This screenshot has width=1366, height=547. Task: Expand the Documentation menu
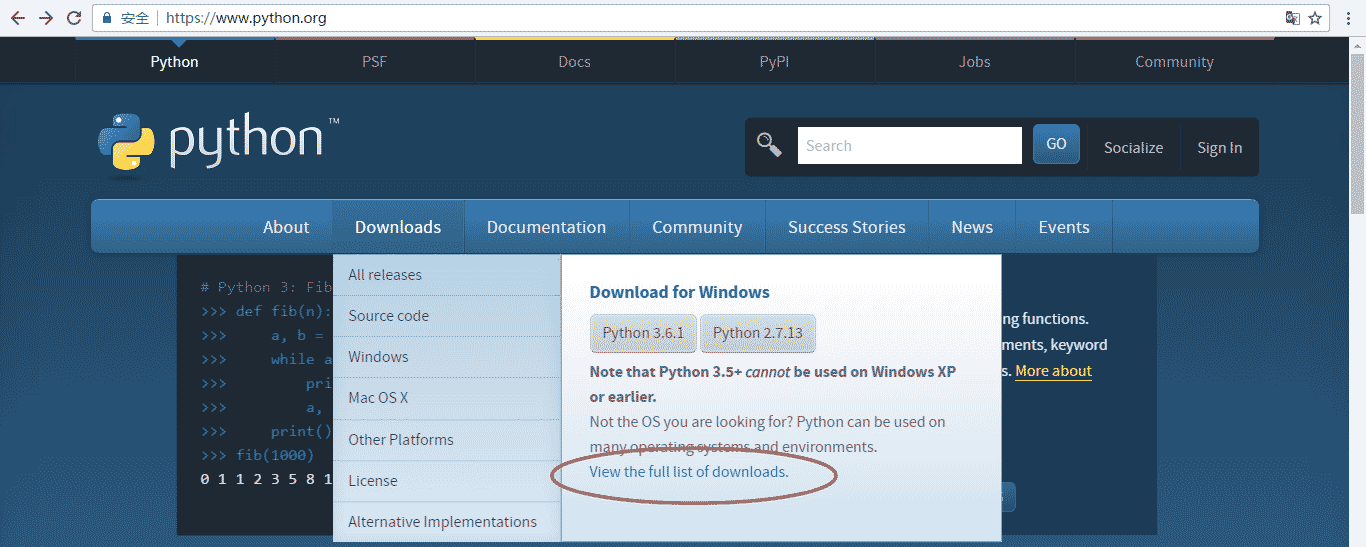pyautogui.click(x=546, y=227)
